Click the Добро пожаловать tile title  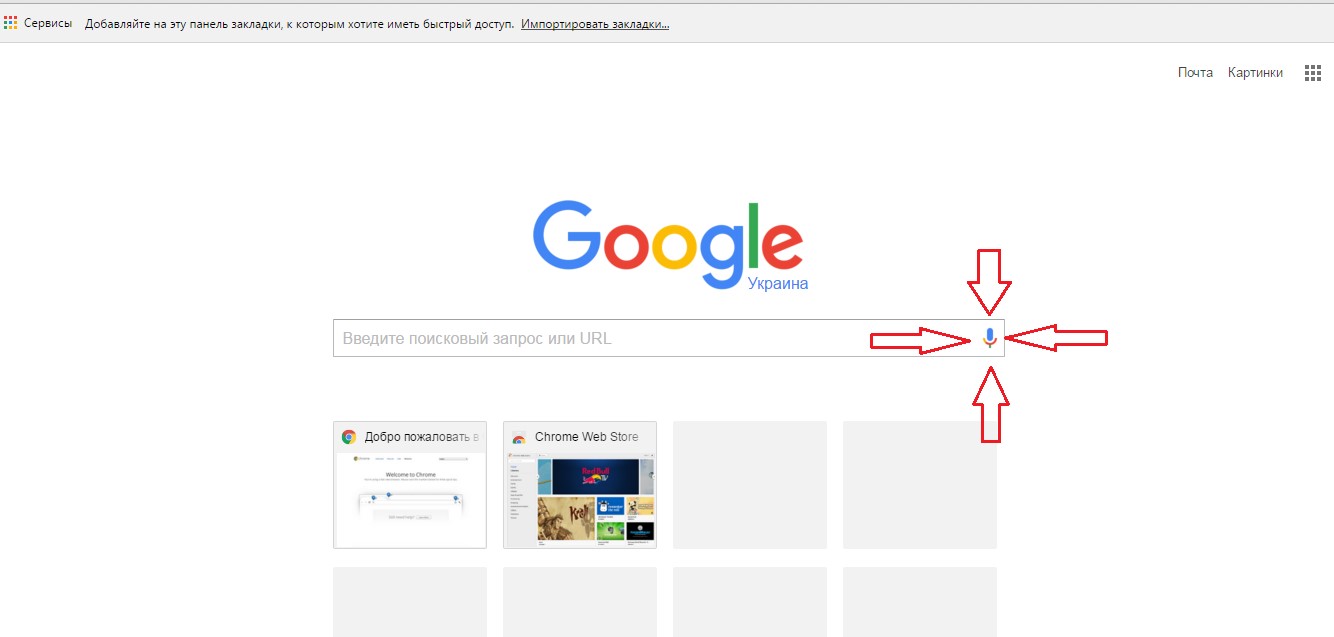(422, 437)
